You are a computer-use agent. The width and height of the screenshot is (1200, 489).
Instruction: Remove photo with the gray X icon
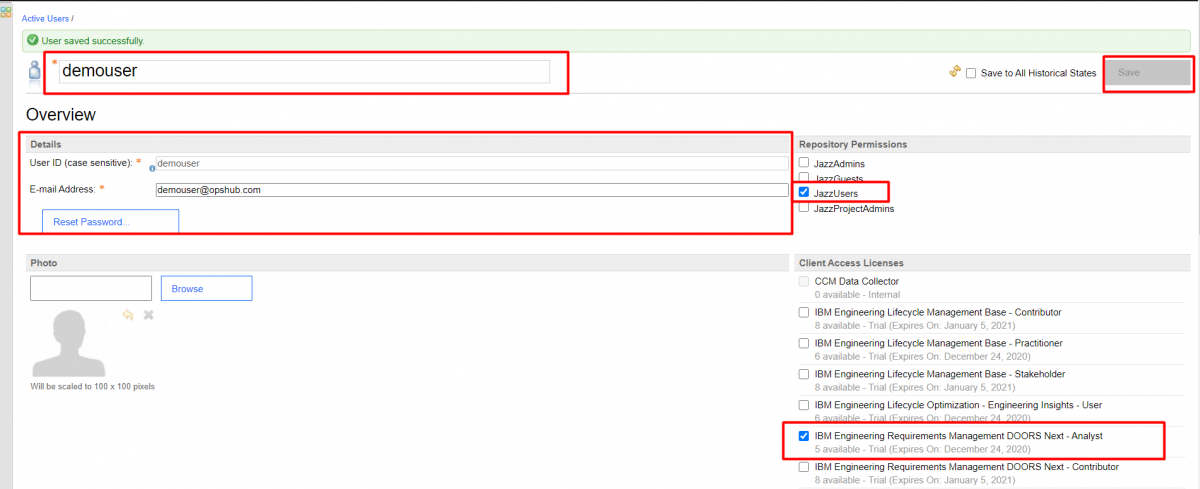(x=149, y=314)
